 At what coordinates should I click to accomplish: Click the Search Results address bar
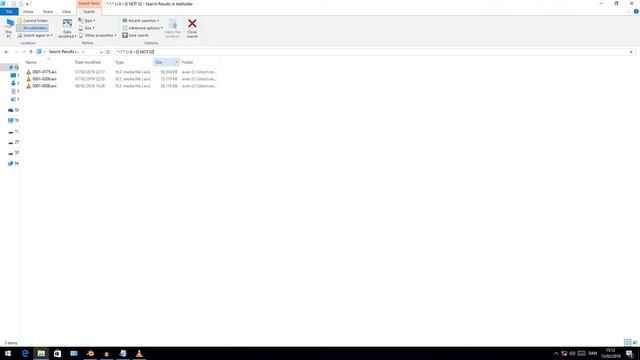point(69,52)
